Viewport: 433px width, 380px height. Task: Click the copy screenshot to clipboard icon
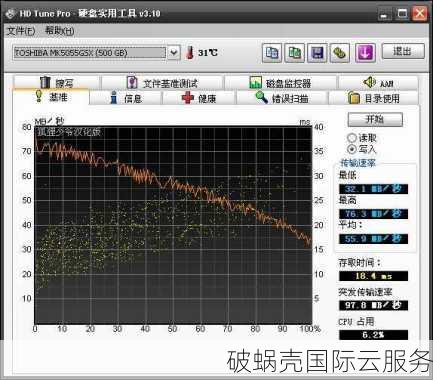pyautogui.click(x=294, y=53)
